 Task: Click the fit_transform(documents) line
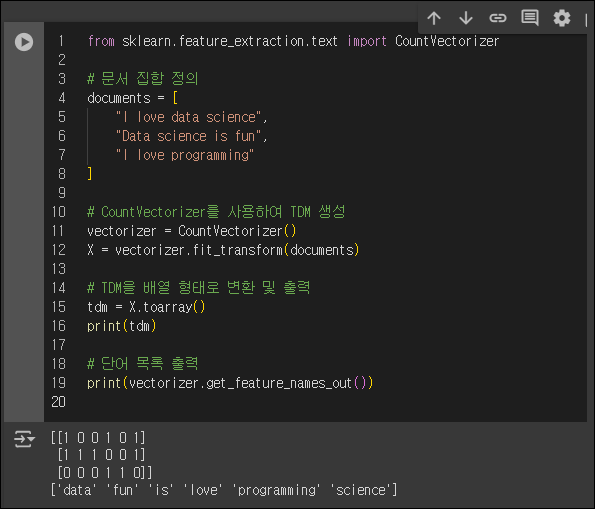point(223,250)
